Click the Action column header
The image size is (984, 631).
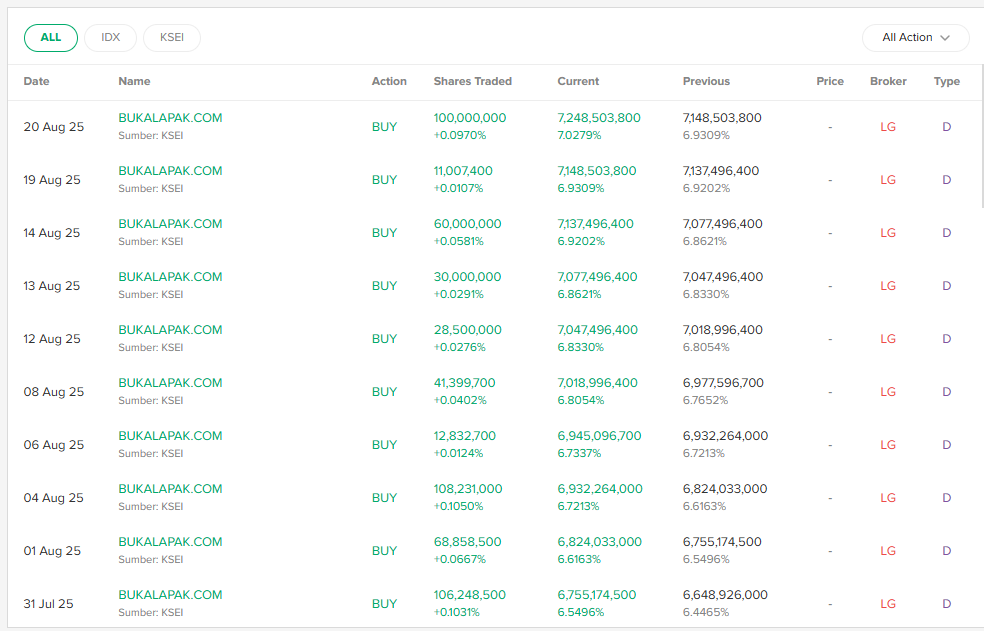(x=389, y=81)
